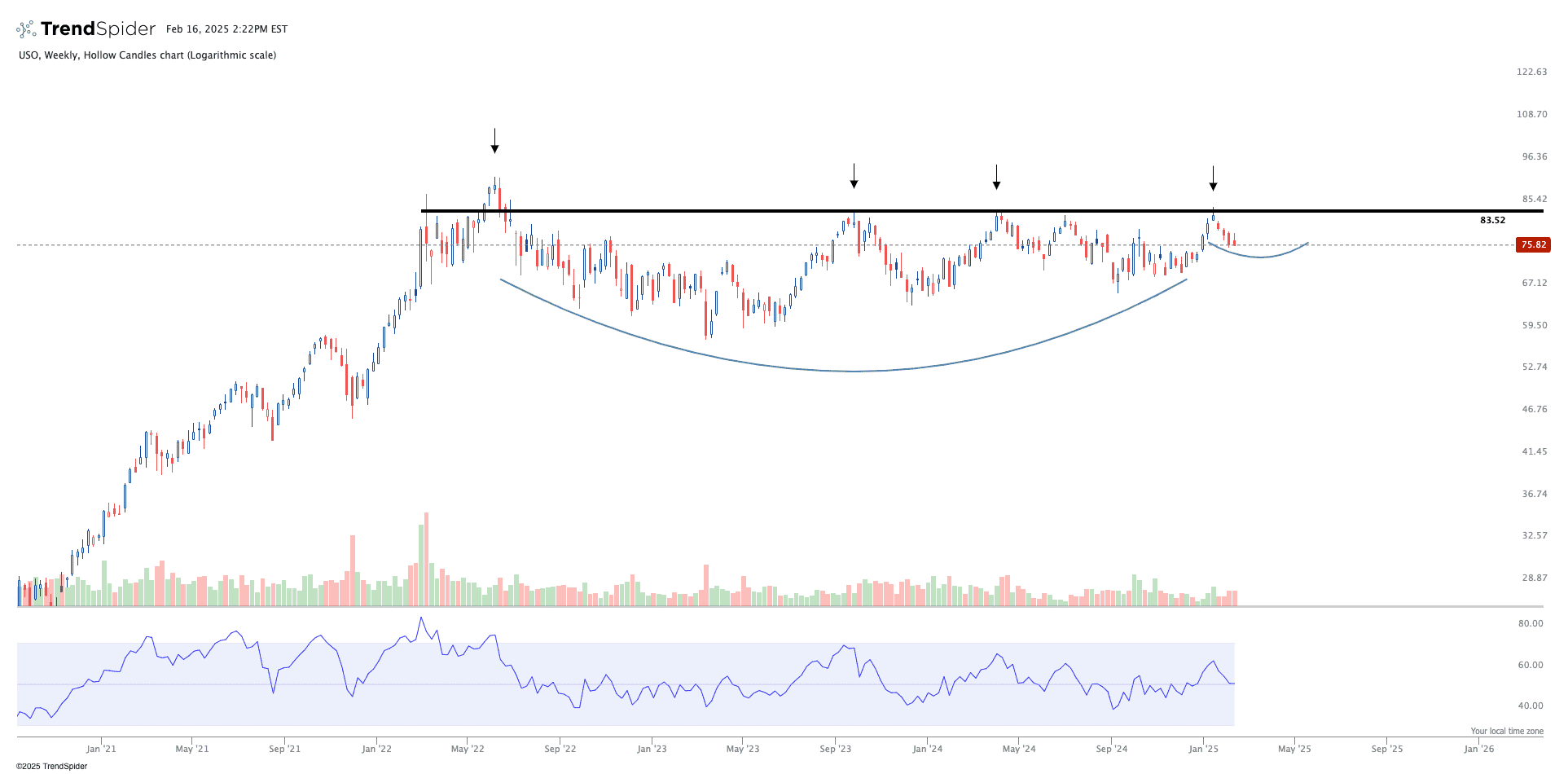The image size is (1568, 774).
Task: Select the arrow above the September 2023 peak
Action: pos(854,176)
